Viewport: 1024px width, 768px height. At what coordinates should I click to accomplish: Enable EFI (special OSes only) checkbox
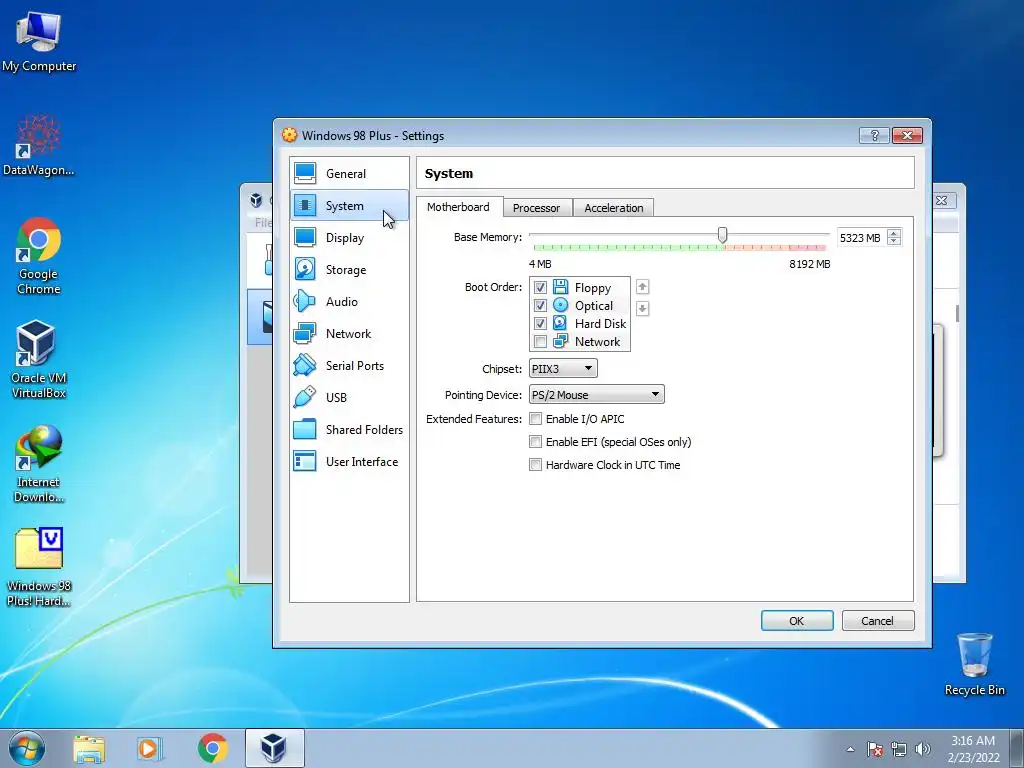(x=536, y=441)
